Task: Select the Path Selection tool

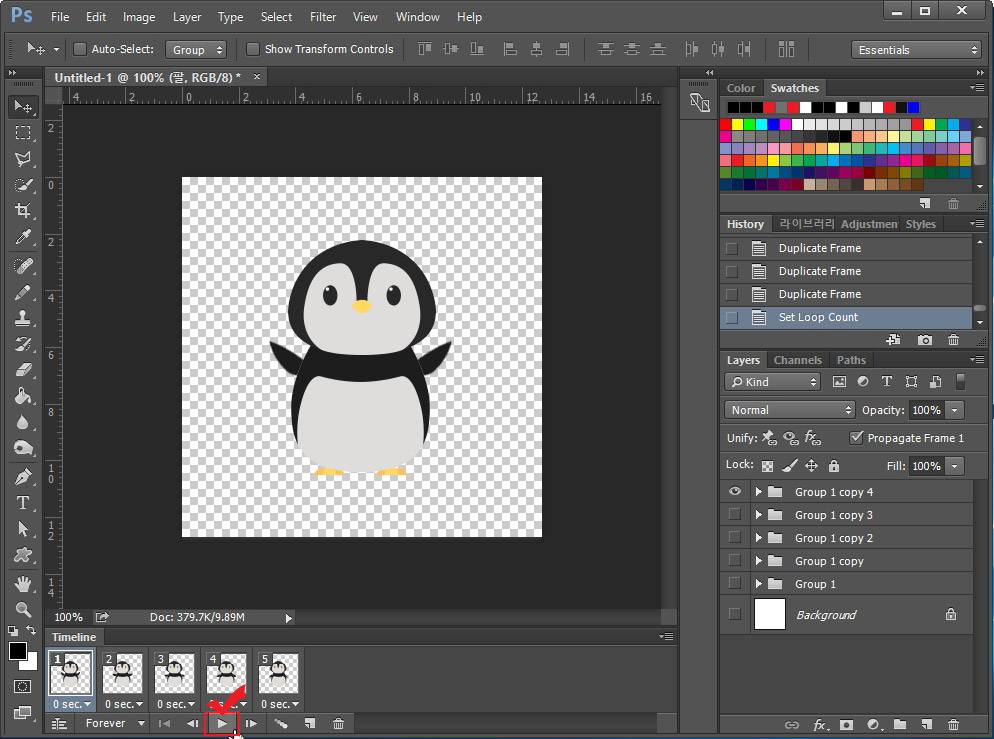Action: pos(23,529)
